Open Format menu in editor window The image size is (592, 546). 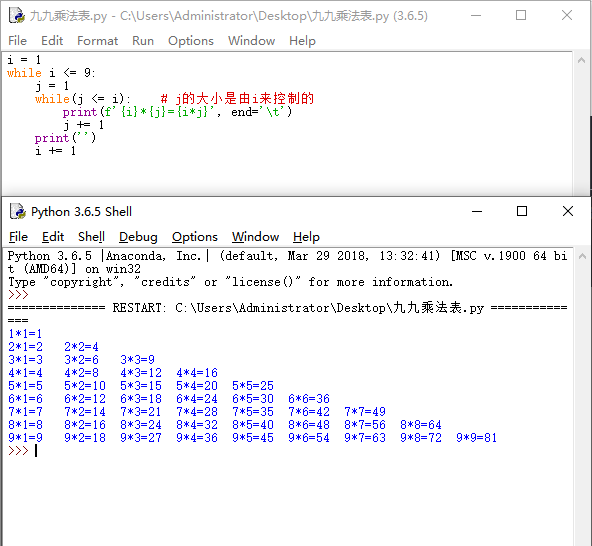[x=97, y=40]
